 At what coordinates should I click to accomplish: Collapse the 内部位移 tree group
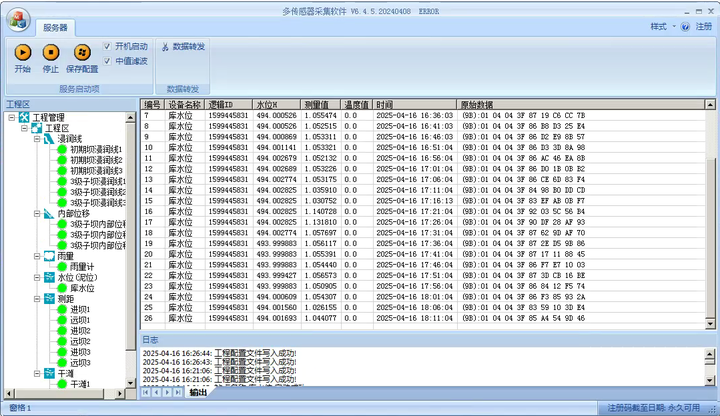37,214
